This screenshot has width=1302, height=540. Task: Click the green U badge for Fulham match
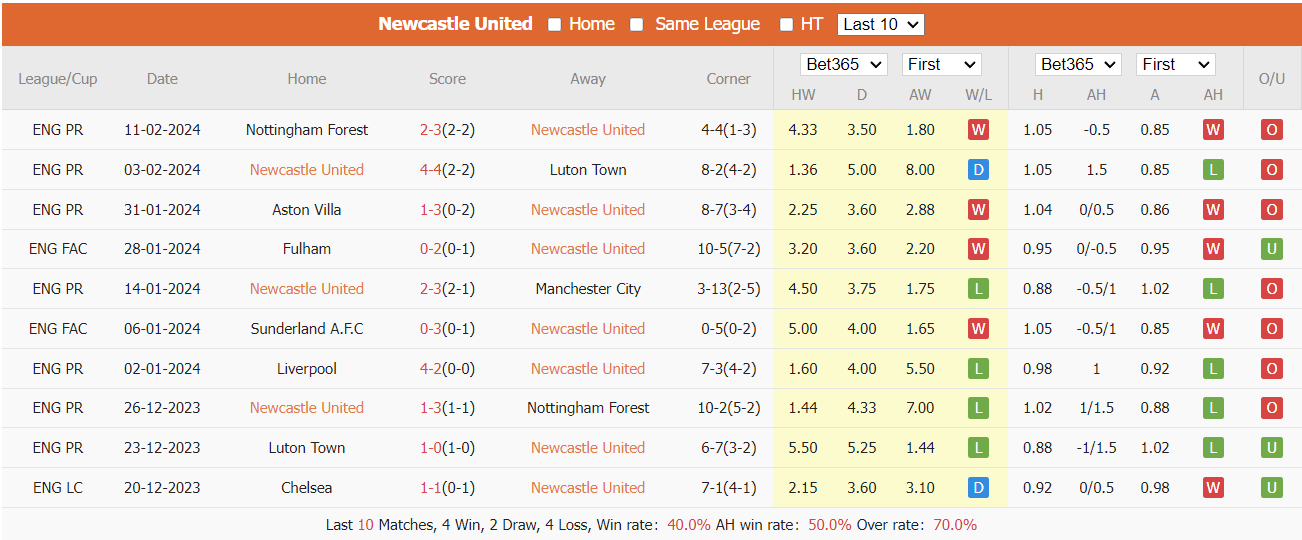click(1271, 249)
